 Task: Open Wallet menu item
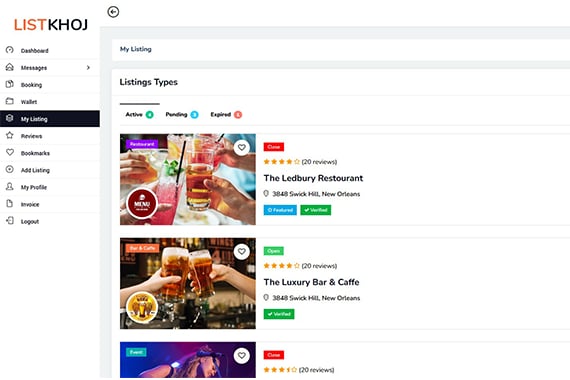point(50,102)
